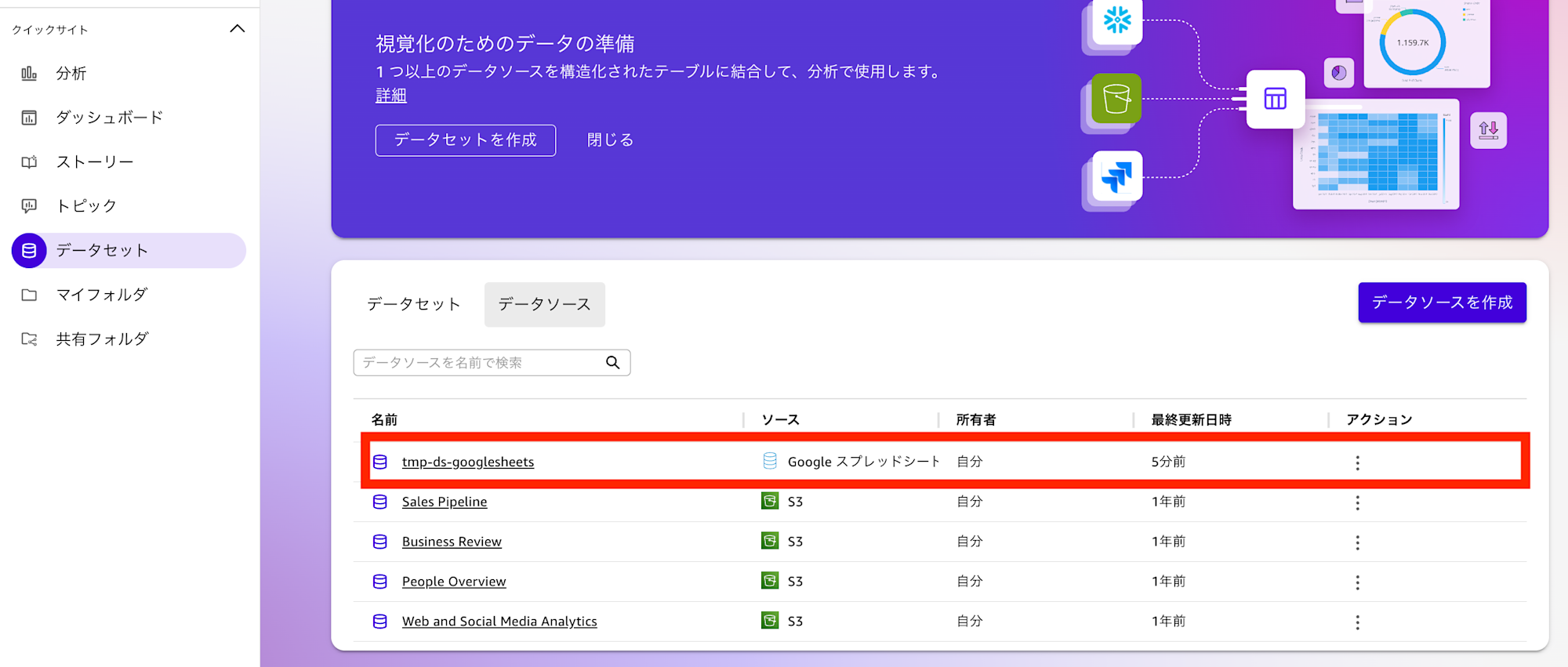Click the S3 icon in People Overview row
The height and width of the screenshot is (667, 1568).
click(x=770, y=582)
